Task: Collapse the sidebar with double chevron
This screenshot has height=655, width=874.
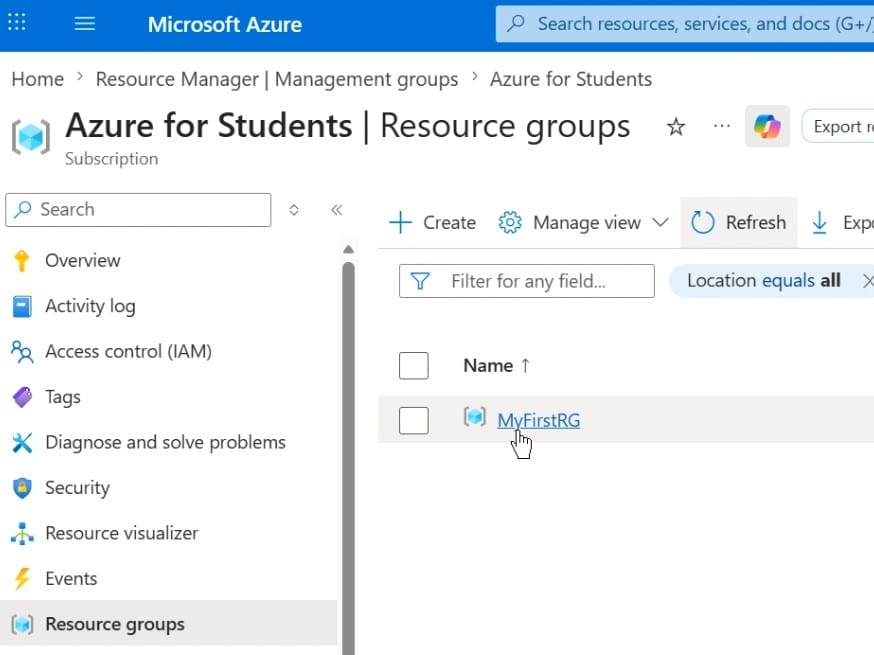Action: pyautogui.click(x=336, y=210)
